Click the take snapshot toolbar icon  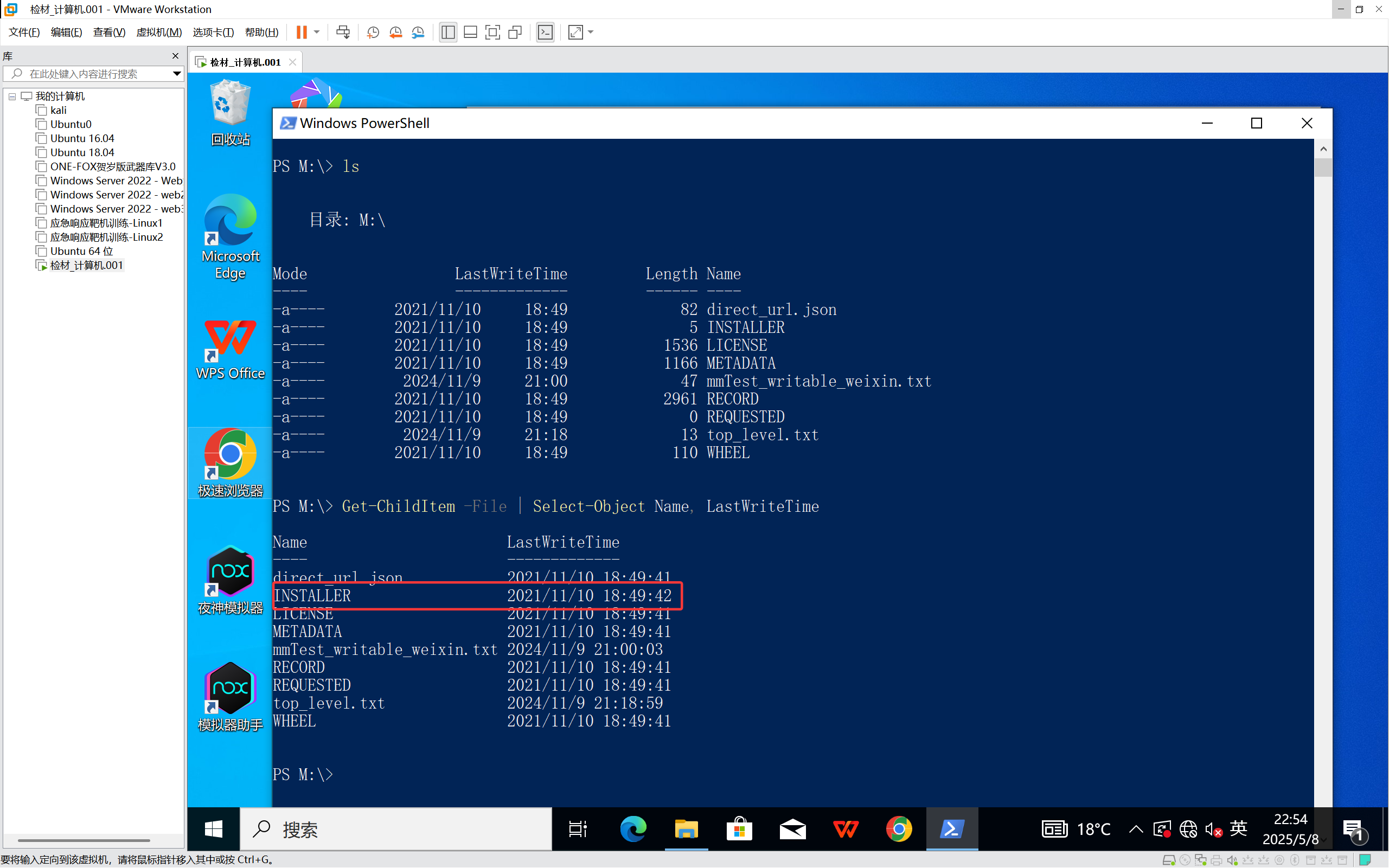tap(373, 32)
